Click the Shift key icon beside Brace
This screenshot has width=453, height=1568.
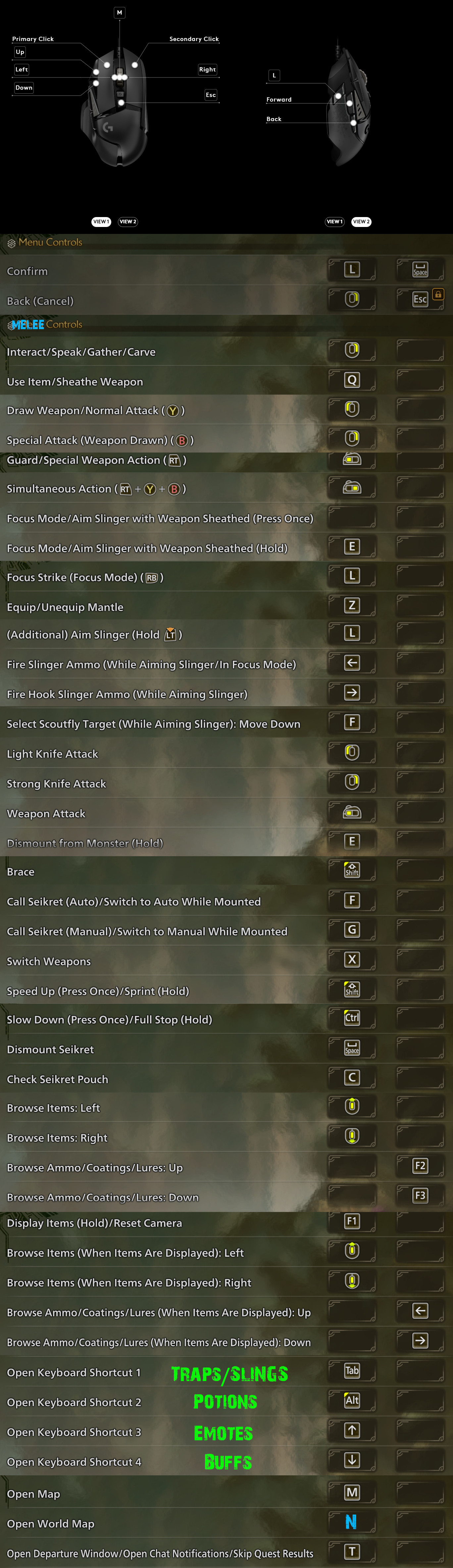352,871
